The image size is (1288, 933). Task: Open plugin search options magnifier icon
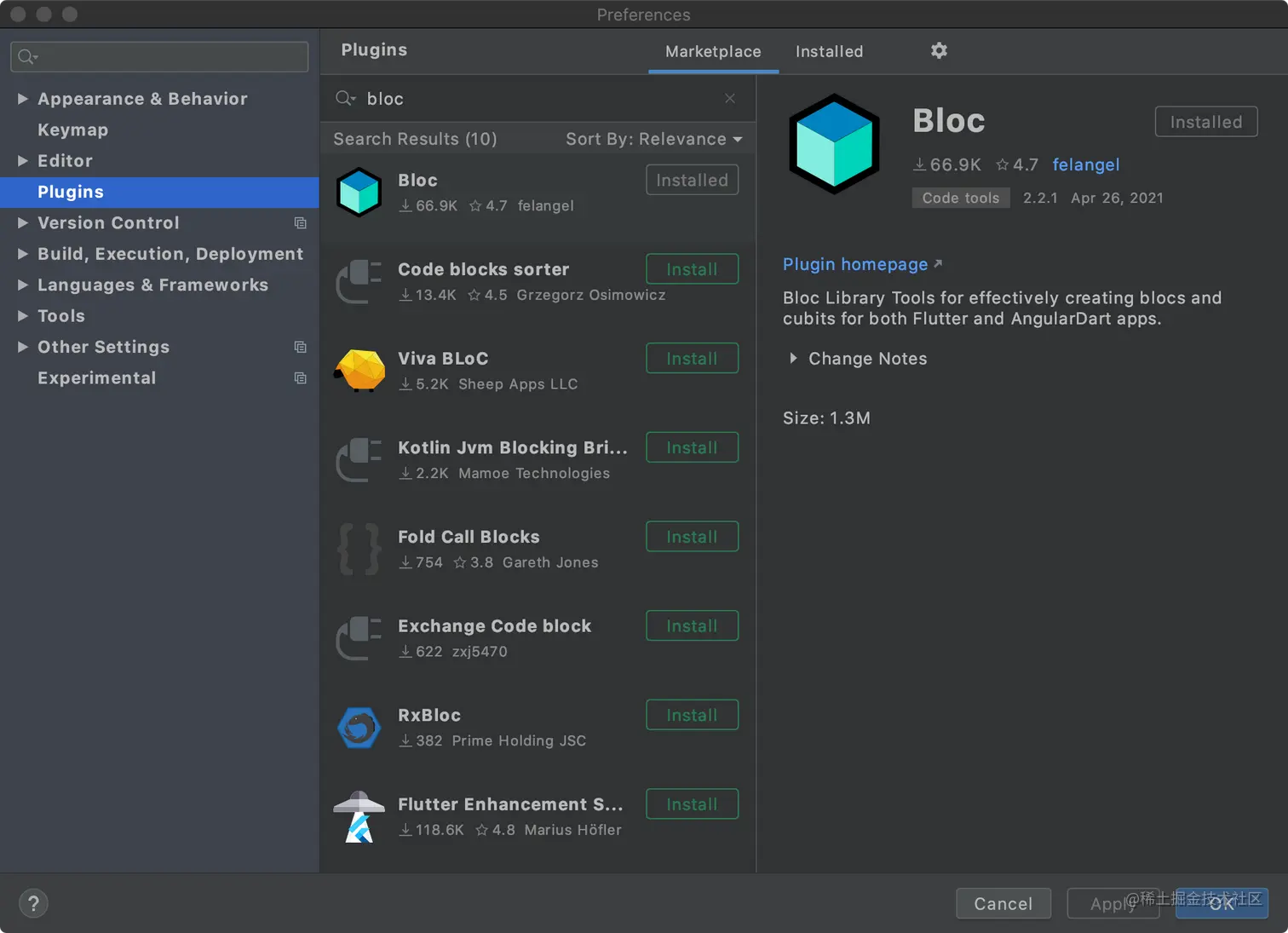346,98
